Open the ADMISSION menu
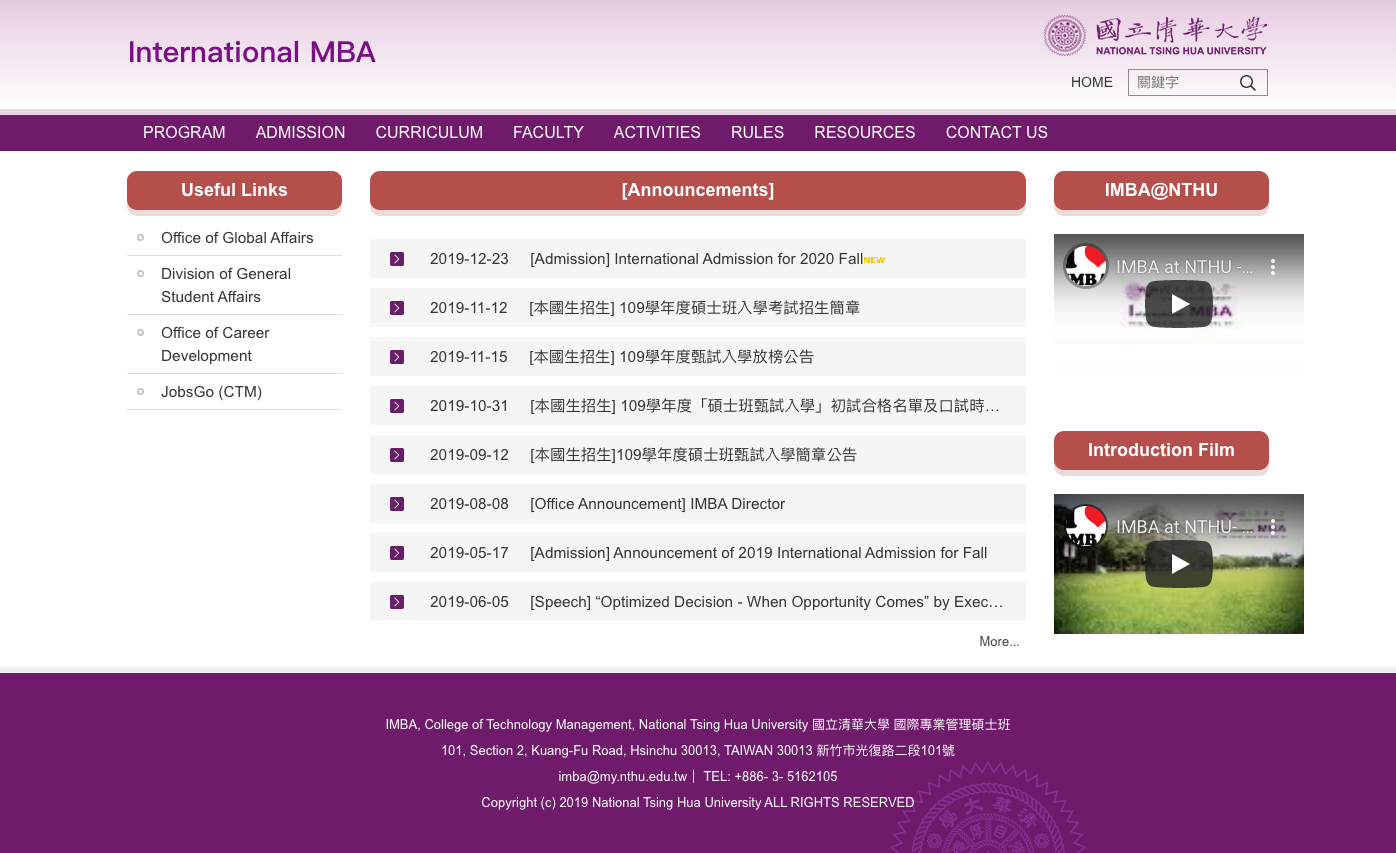1396x853 pixels. [x=300, y=132]
